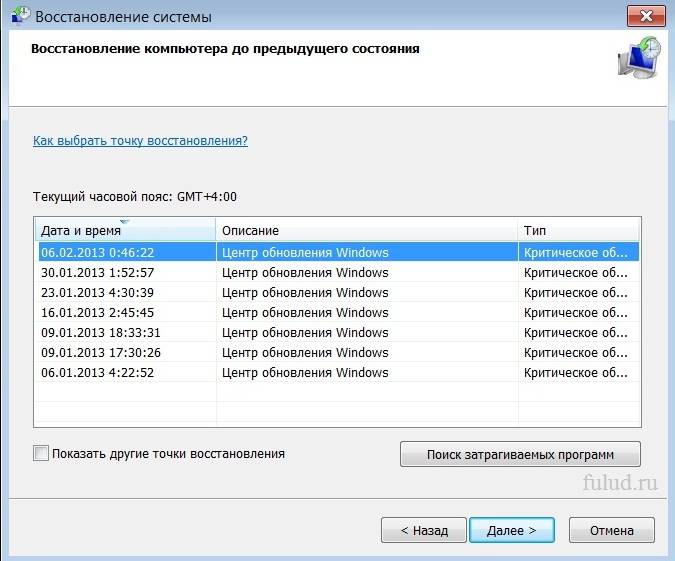Click the sort arrow above 'Дата и время'
The width and height of the screenshot is (675, 561).
pos(125,221)
